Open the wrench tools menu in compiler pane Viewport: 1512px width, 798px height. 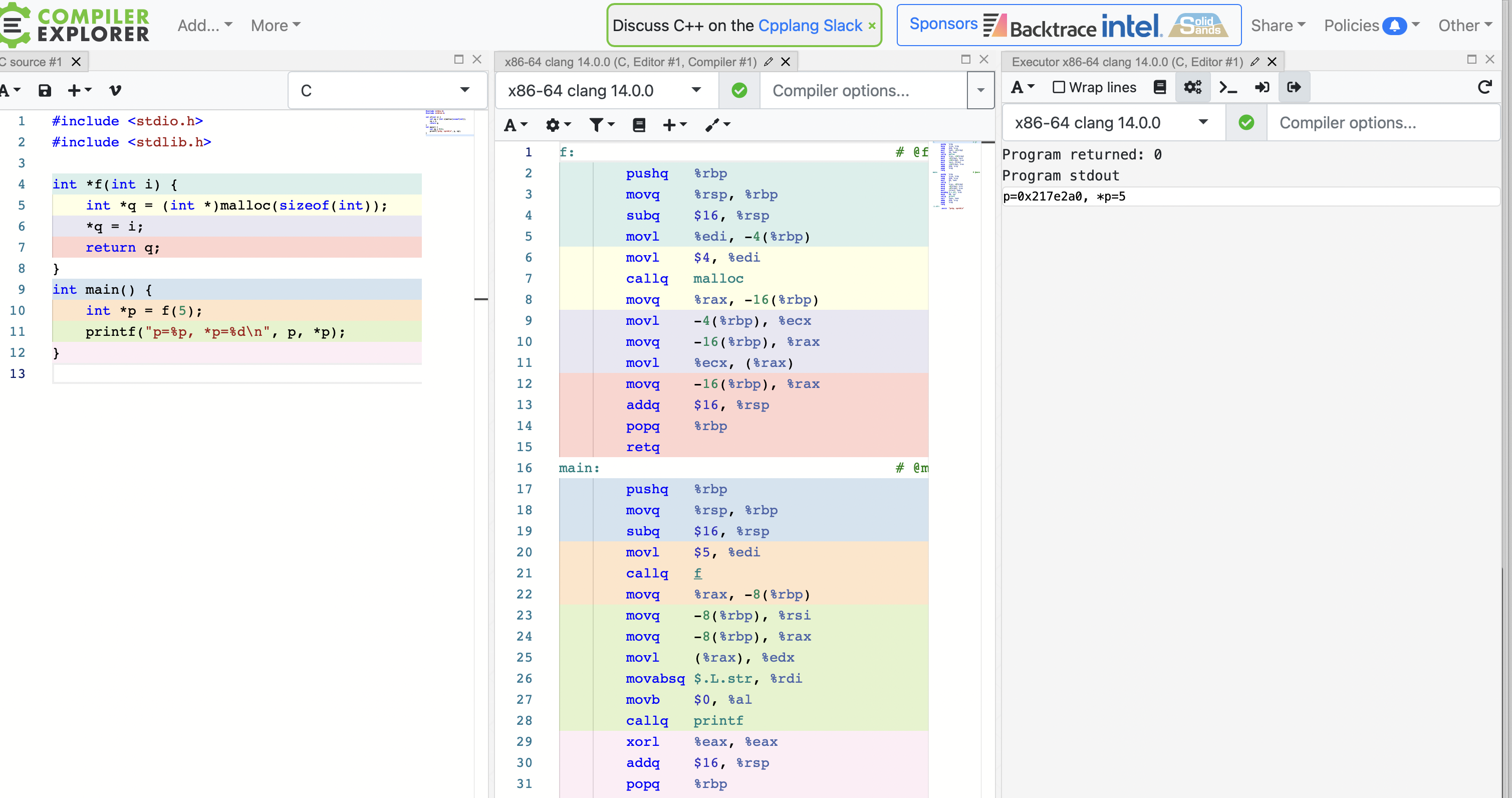717,124
